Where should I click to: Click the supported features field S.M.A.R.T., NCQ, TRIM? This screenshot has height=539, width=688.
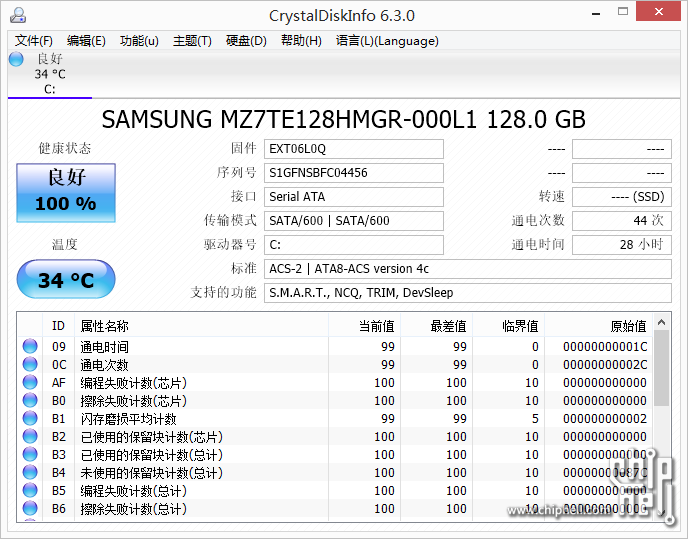click(x=468, y=293)
